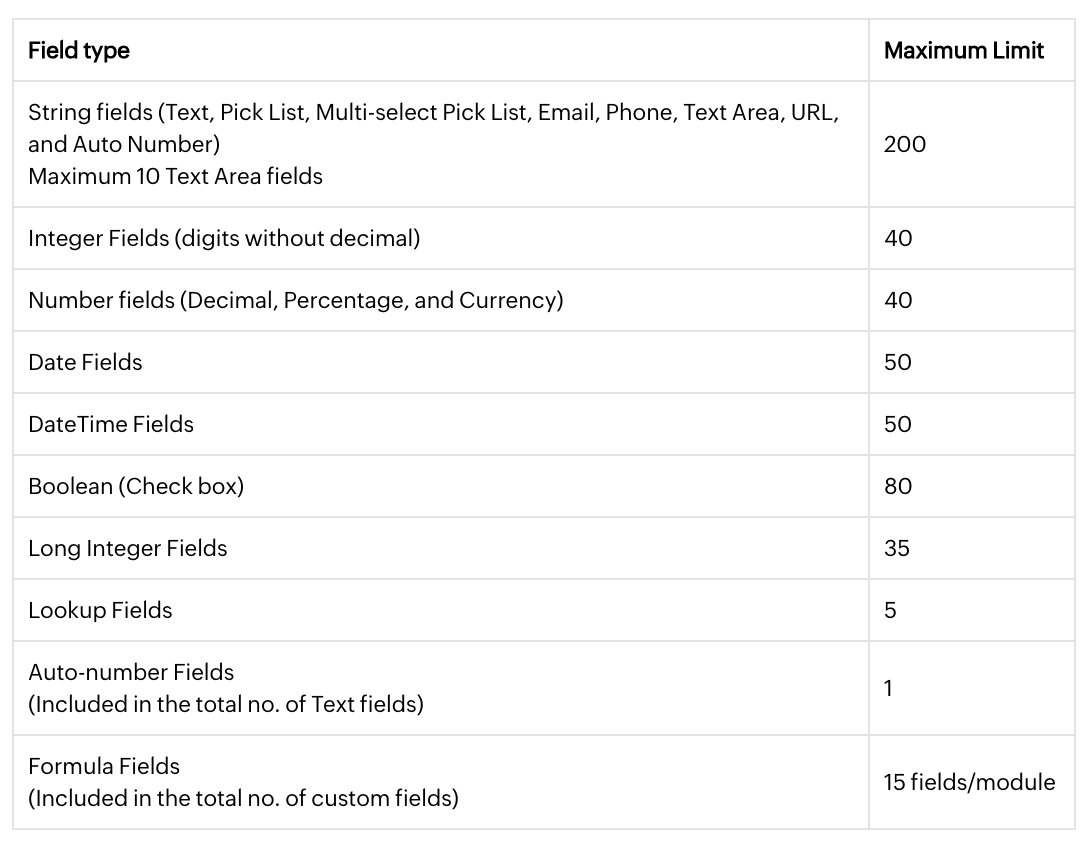This screenshot has width=1090, height=854.
Task: Click the limit value beside Integer Fields
Action: (897, 238)
